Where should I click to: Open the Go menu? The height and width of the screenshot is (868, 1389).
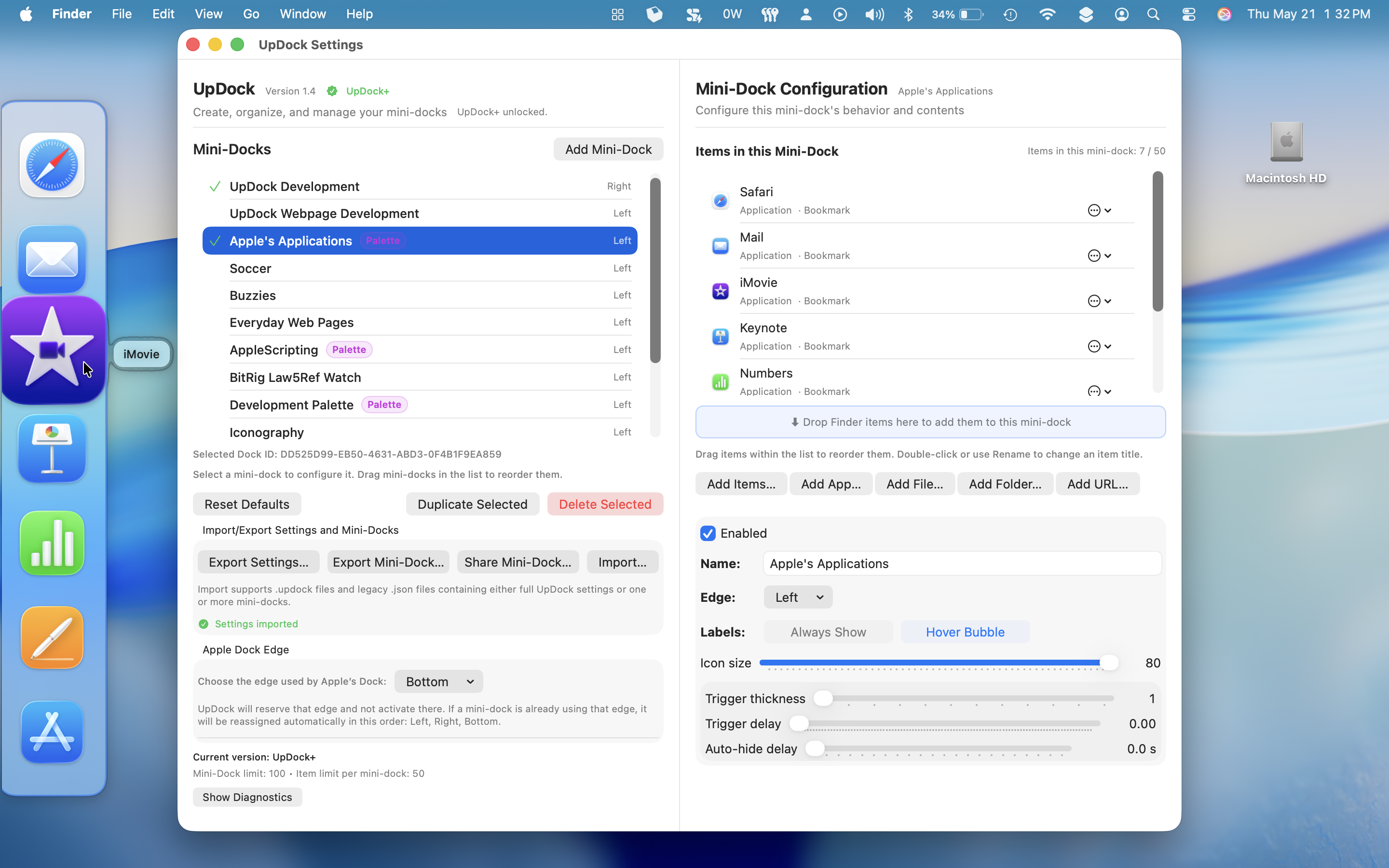(251, 14)
